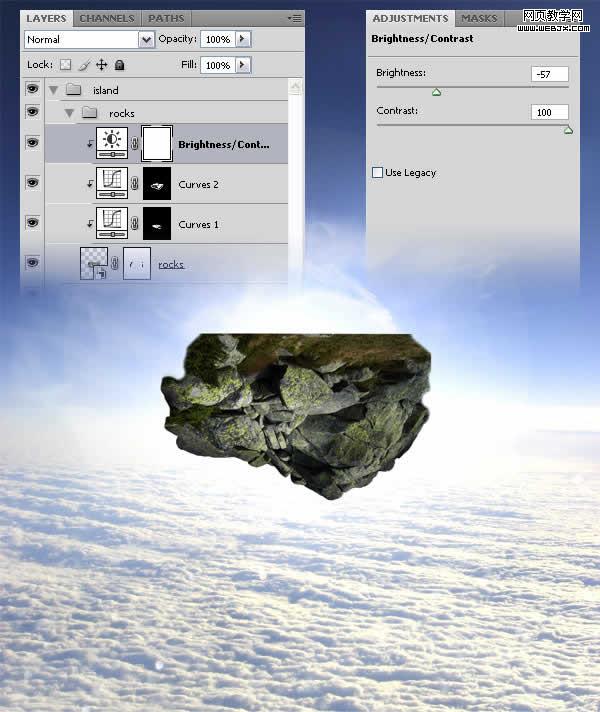600x712 pixels.
Task: Toggle lock transparent pixels icon
Action: 66,65
